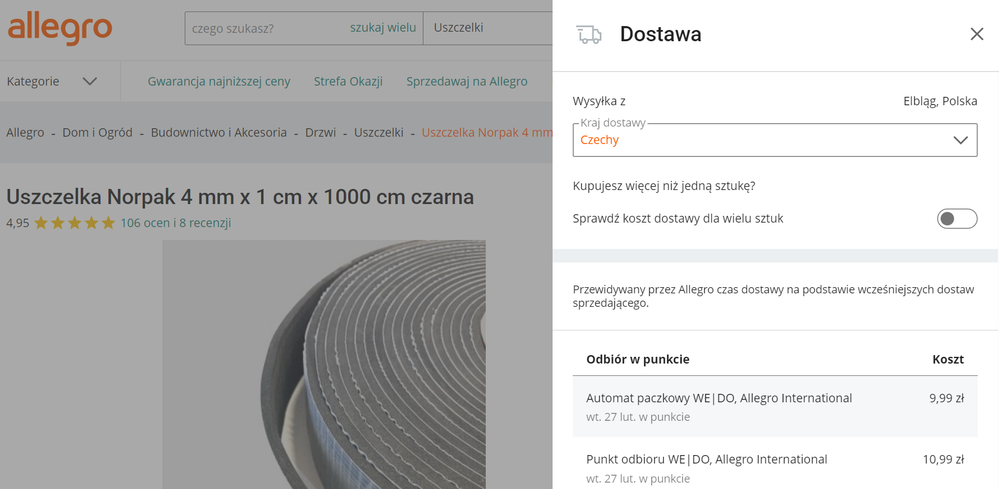This screenshot has height=489, width=999.
Task: Click the Allegro logo
Action: [x=60, y=29]
